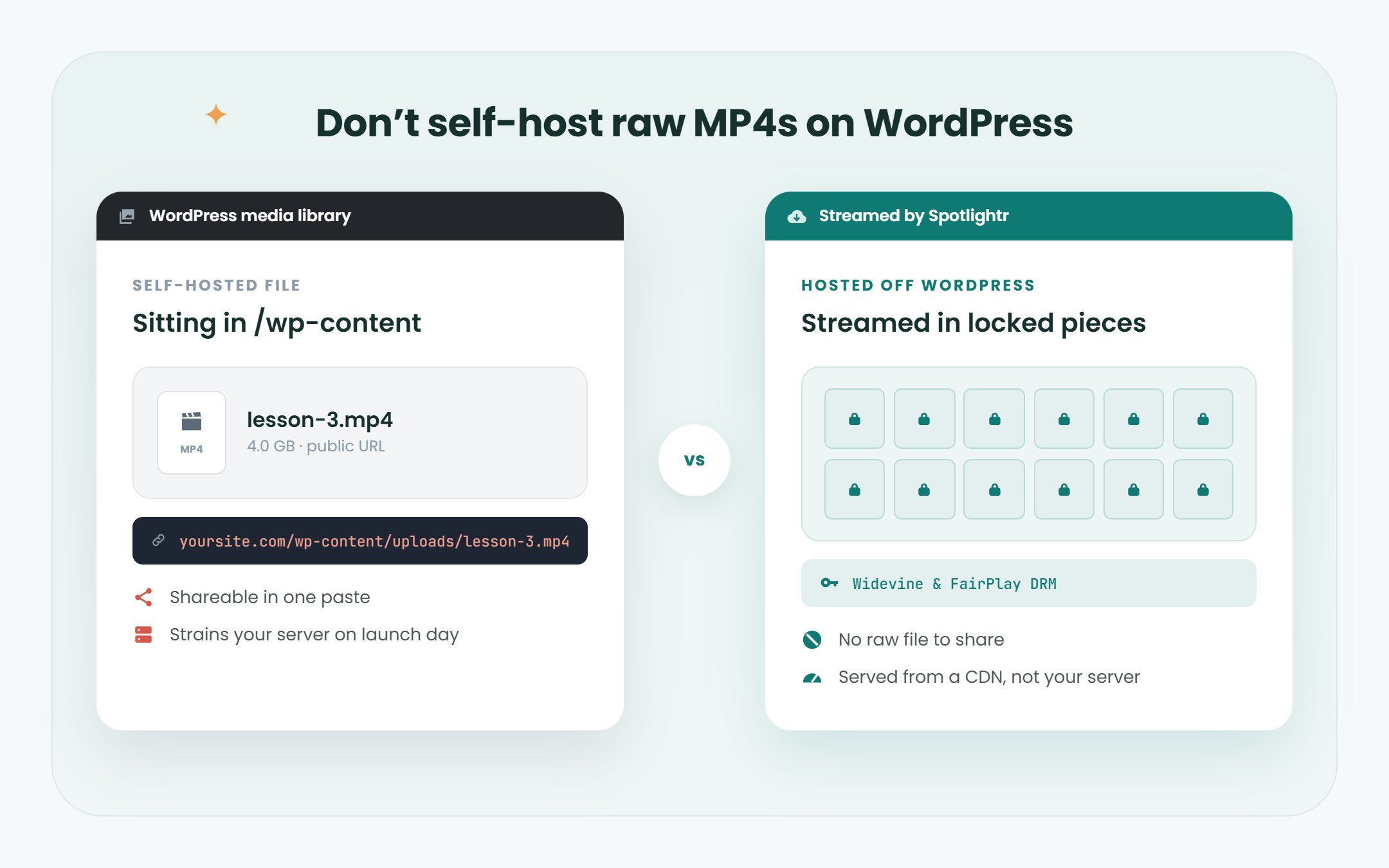Click Served from a CDN, not your server
This screenshot has width=1389, height=868.
click(x=989, y=677)
